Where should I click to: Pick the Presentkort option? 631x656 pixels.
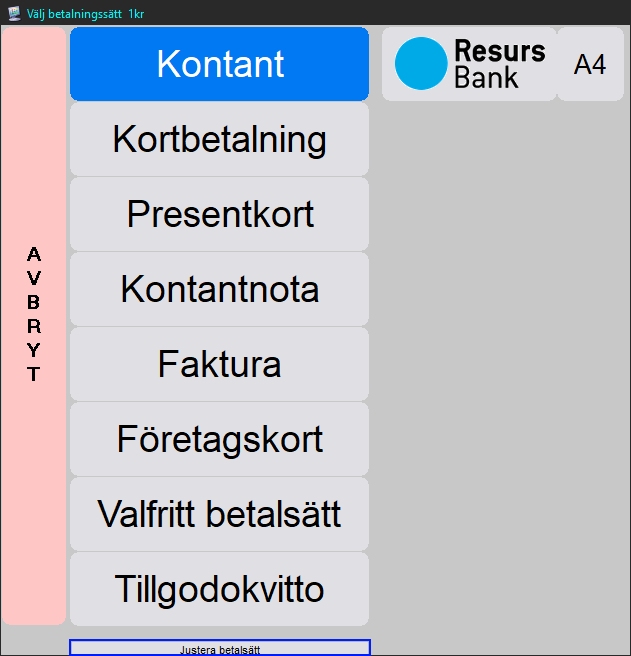coord(219,214)
